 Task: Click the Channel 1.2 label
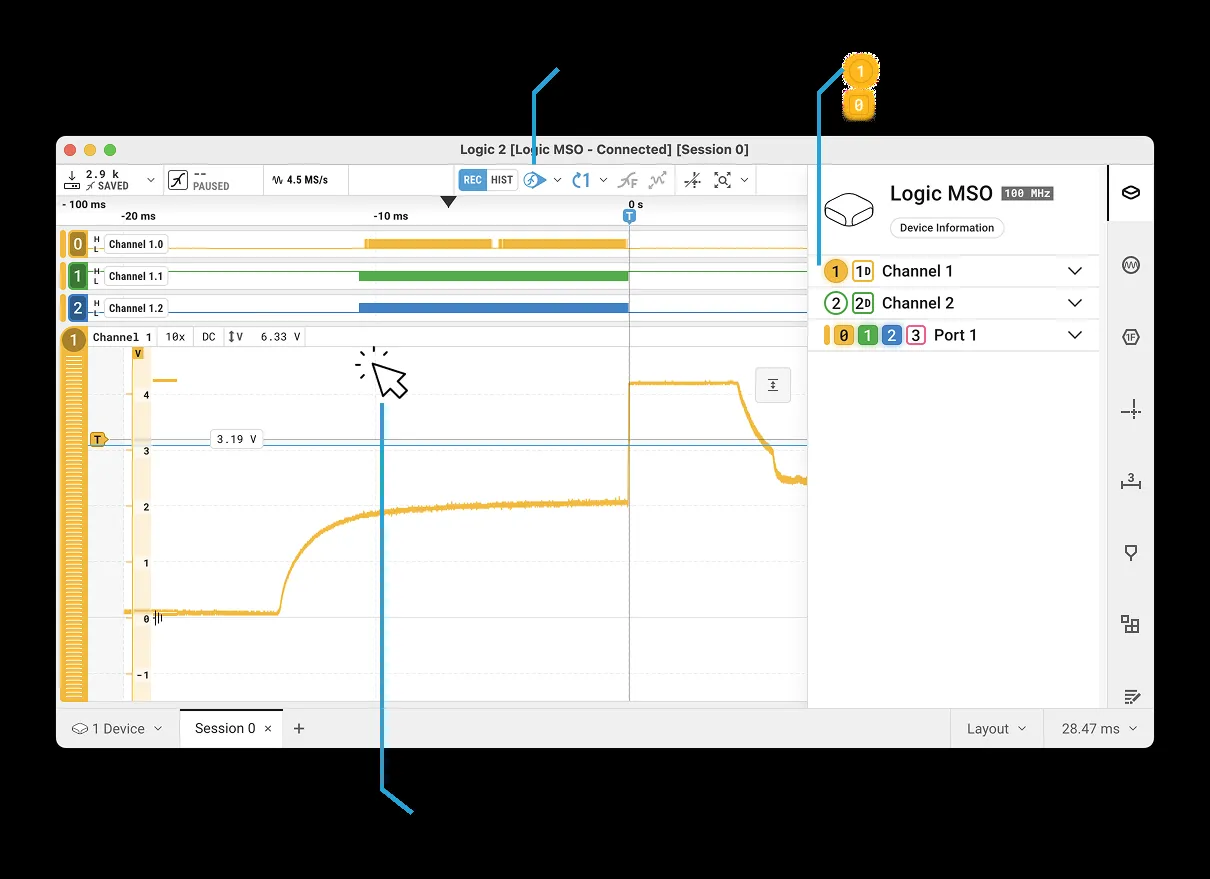pos(136,308)
